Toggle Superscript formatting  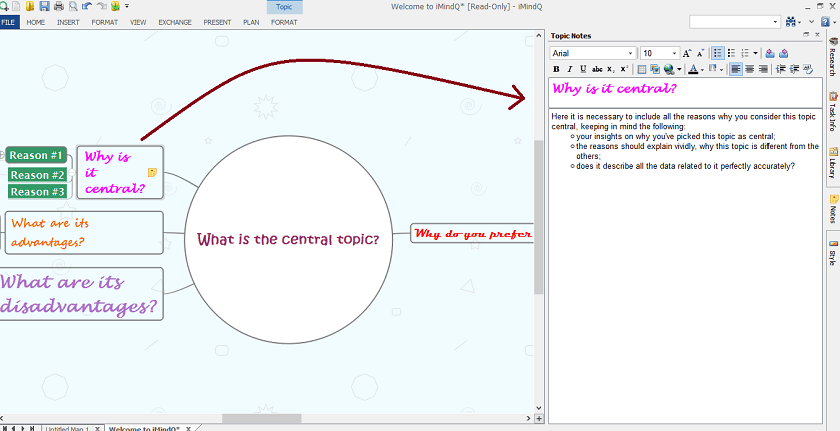[x=624, y=69]
